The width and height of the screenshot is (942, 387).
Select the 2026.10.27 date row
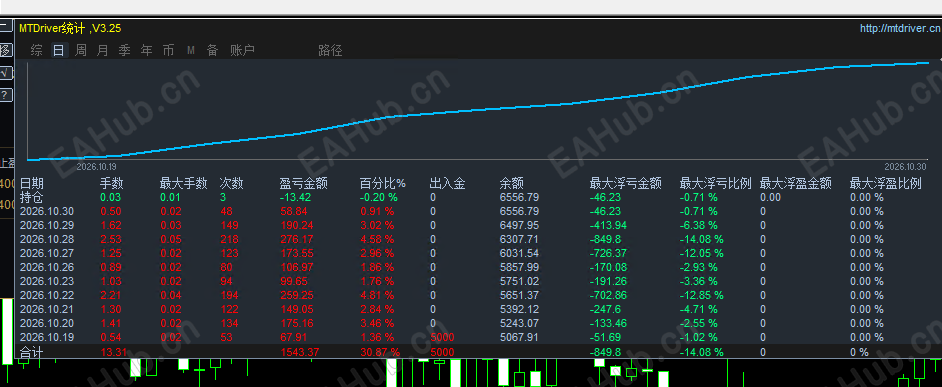pyautogui.click(x=47, y=253)
